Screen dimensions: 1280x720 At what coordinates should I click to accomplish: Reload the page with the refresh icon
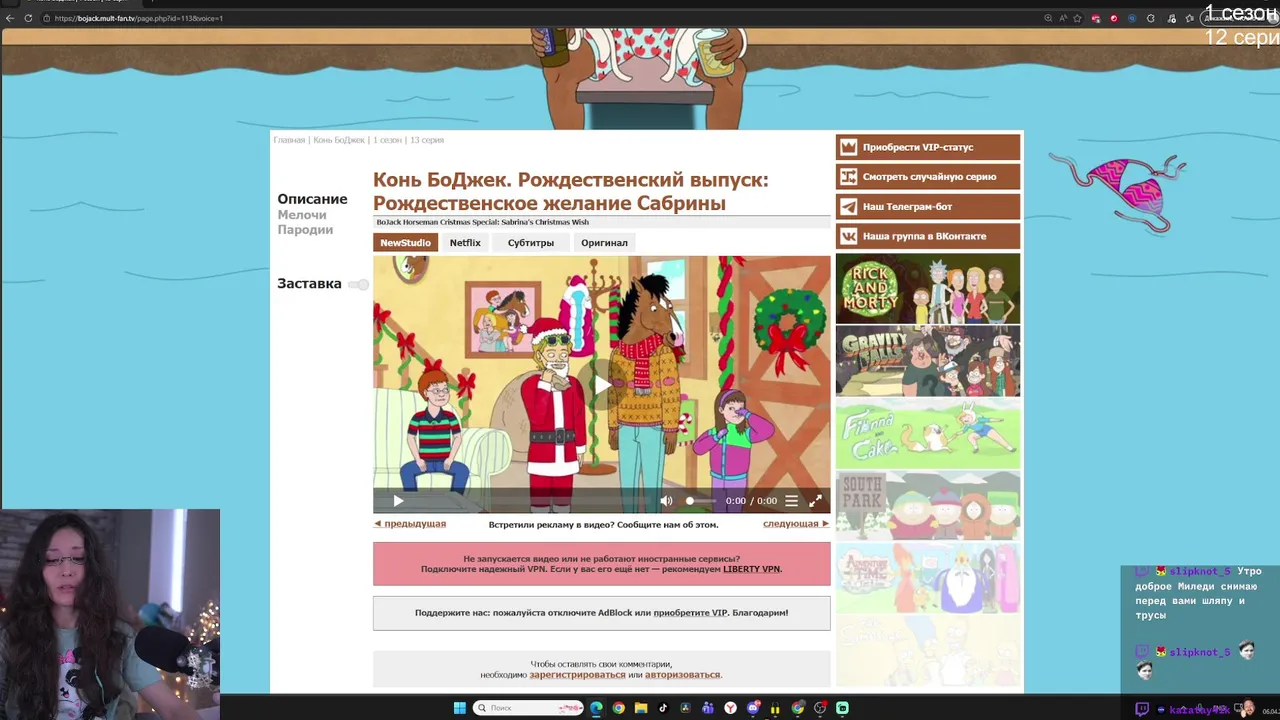28,18
